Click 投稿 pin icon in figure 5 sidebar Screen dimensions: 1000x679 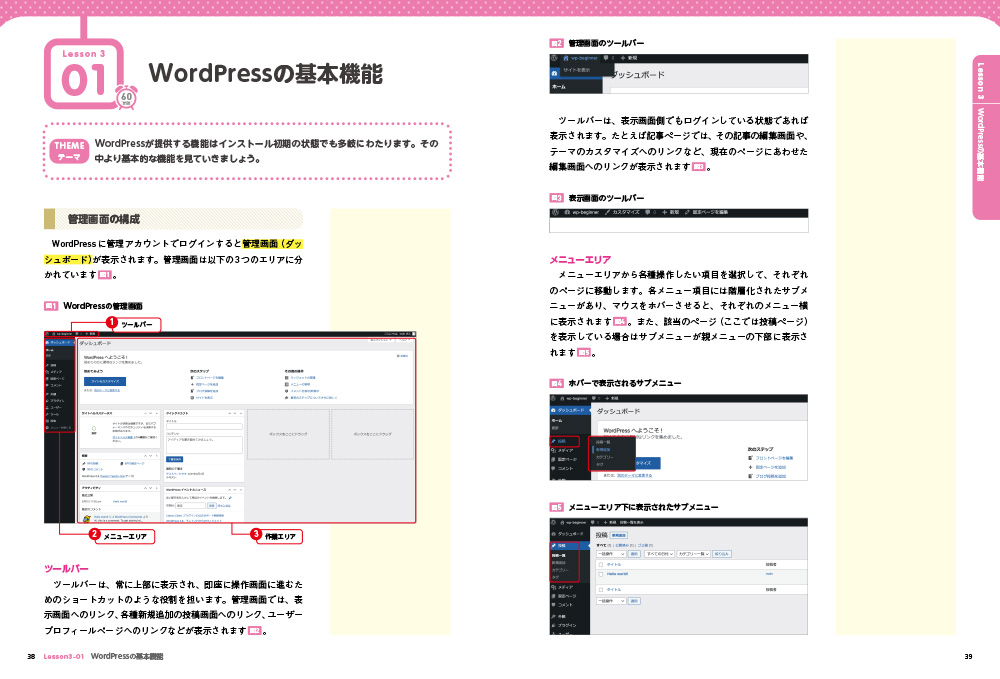coord(554,546)
